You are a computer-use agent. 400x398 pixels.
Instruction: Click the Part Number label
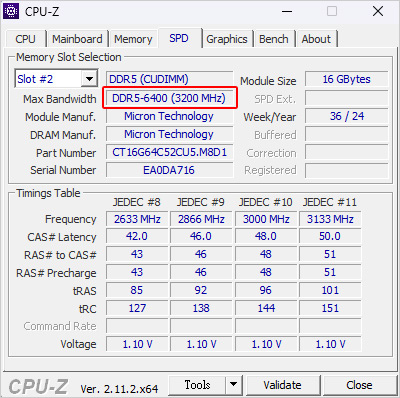(66, 153)
